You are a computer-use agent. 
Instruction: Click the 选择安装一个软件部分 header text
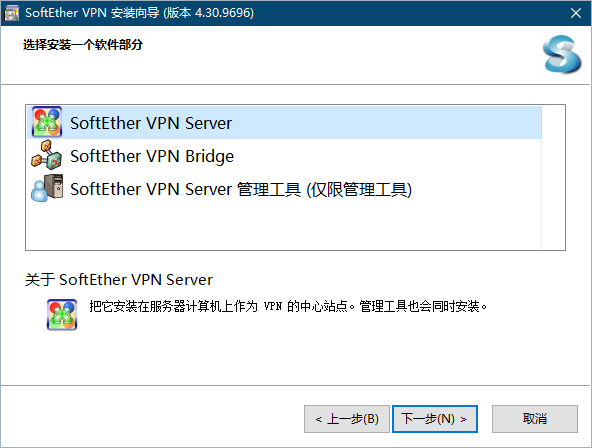83,45
